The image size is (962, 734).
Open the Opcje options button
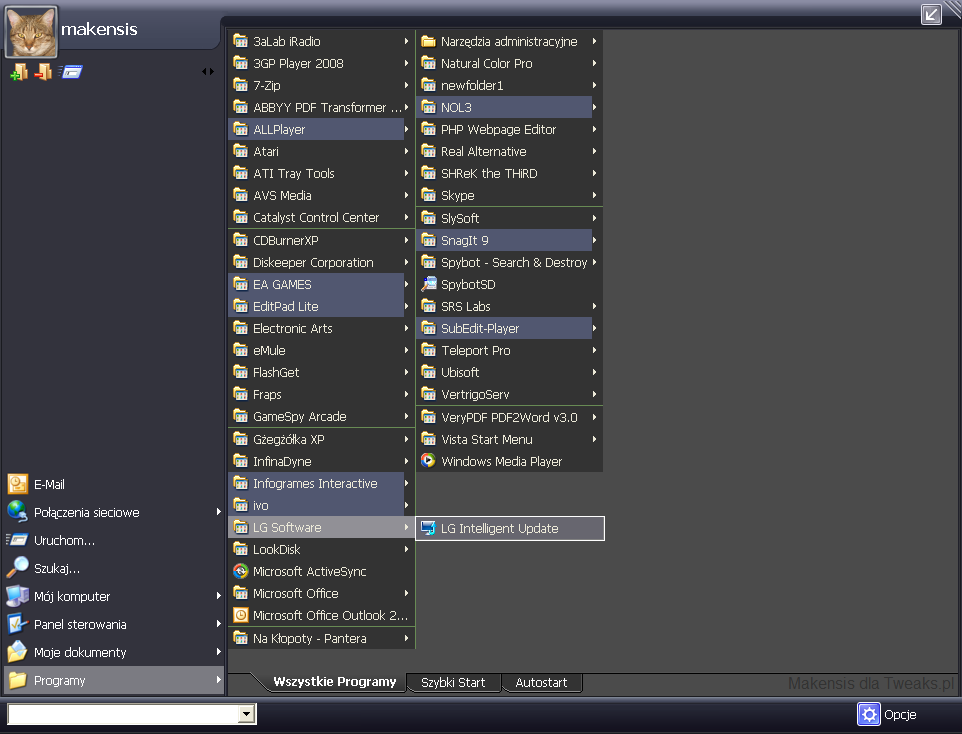[887, 714]
